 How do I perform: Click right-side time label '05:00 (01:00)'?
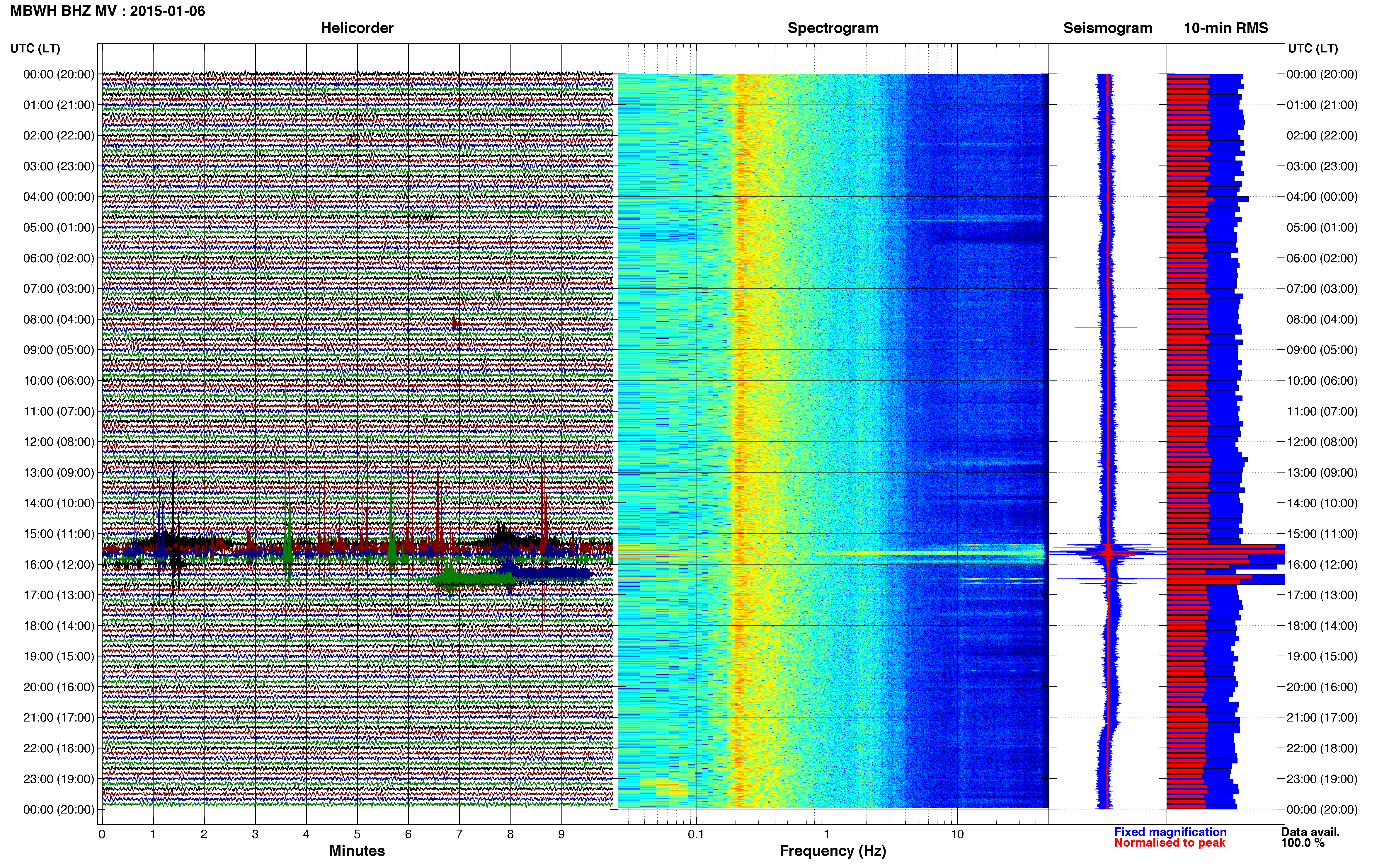tap(1322, 227)
